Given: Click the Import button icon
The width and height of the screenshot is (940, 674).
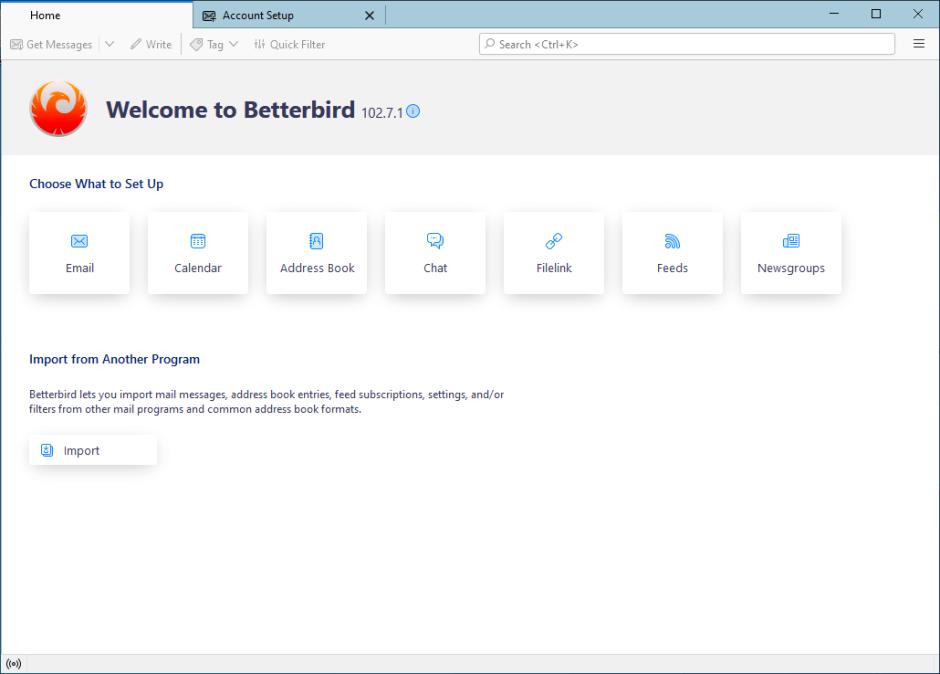Looking at the screenshot, I should tap(47, 450).
